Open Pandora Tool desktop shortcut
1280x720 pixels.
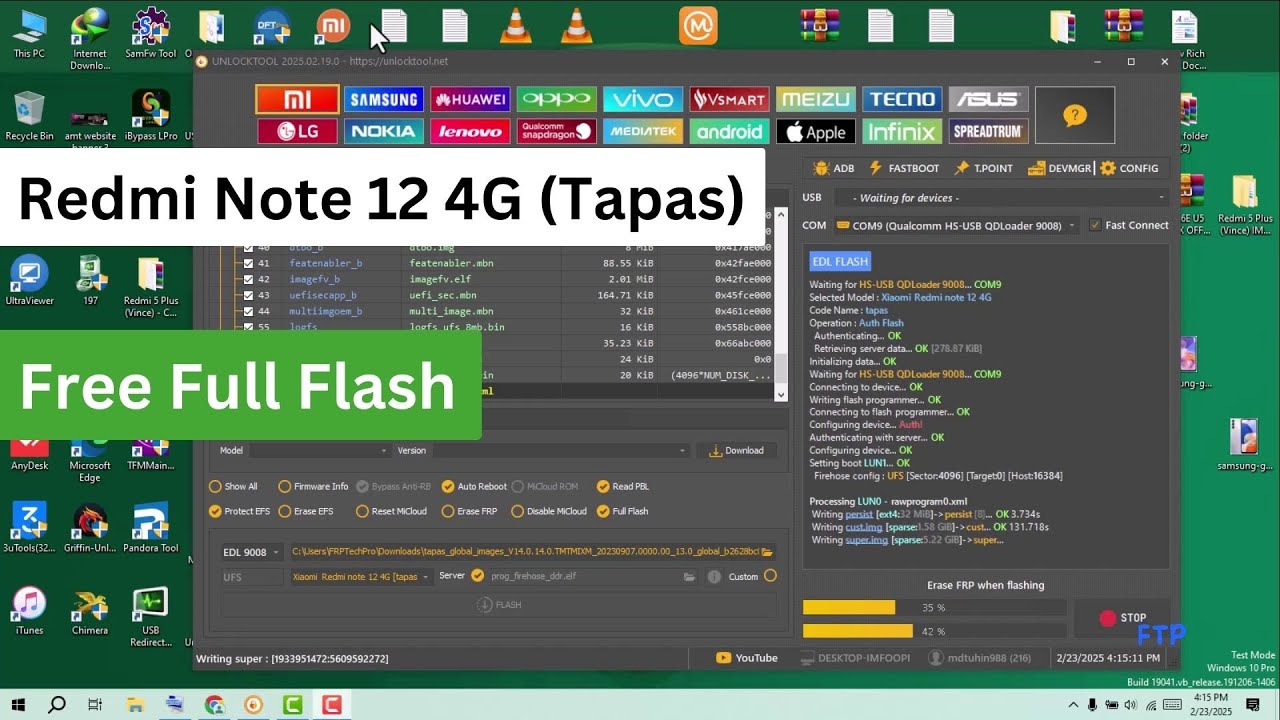[x=150, y=529]
